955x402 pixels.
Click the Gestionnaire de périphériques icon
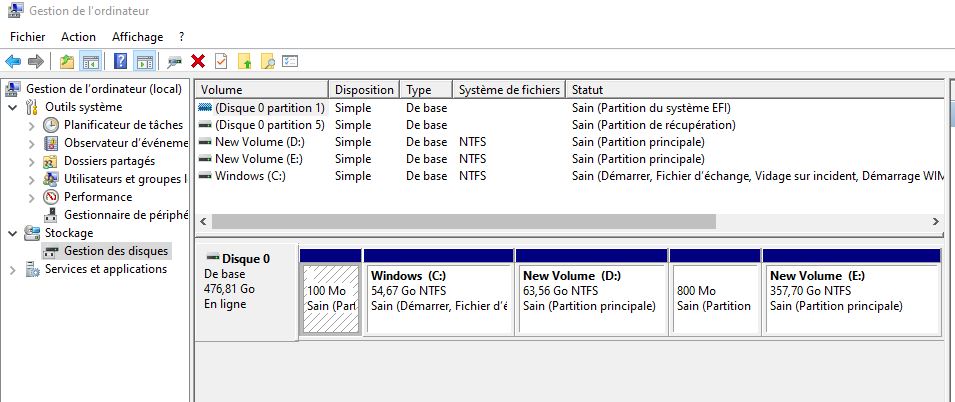tap(51, 215)
